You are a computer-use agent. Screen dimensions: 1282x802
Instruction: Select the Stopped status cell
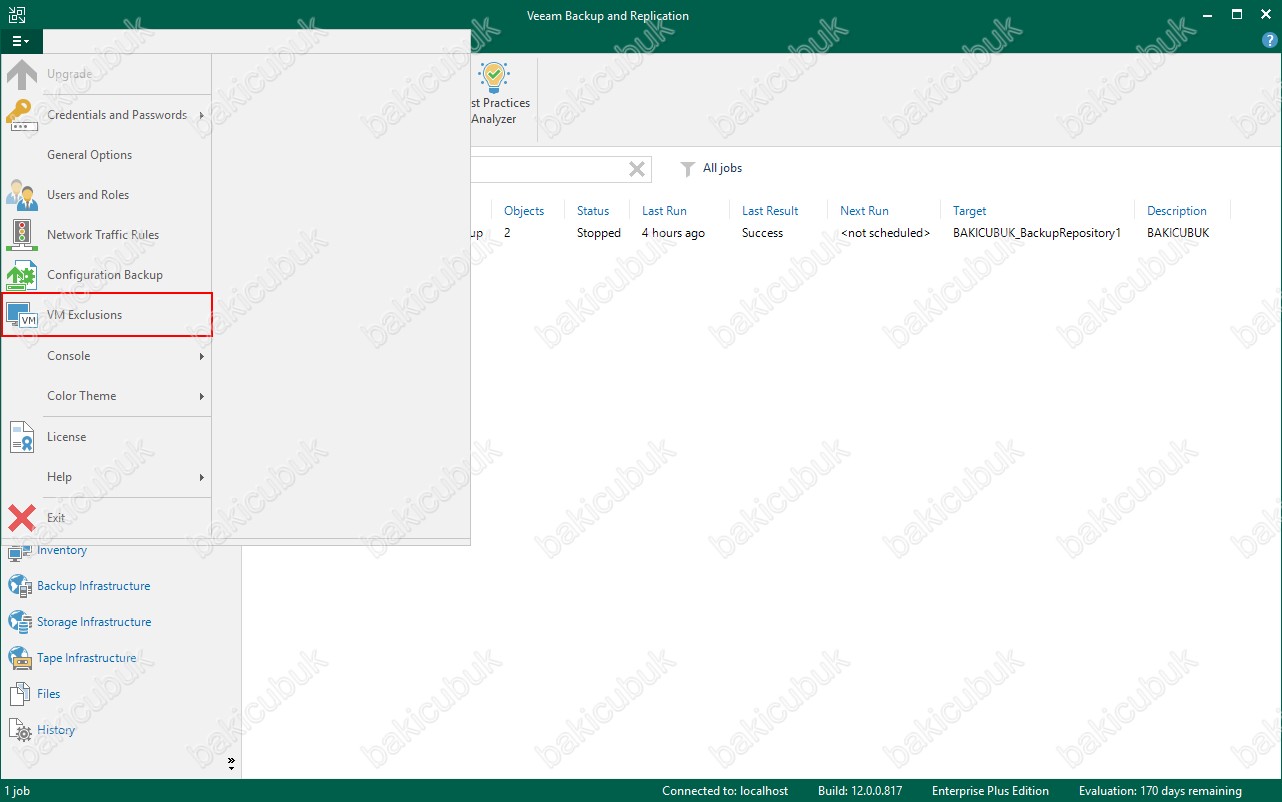pos(599,233)
